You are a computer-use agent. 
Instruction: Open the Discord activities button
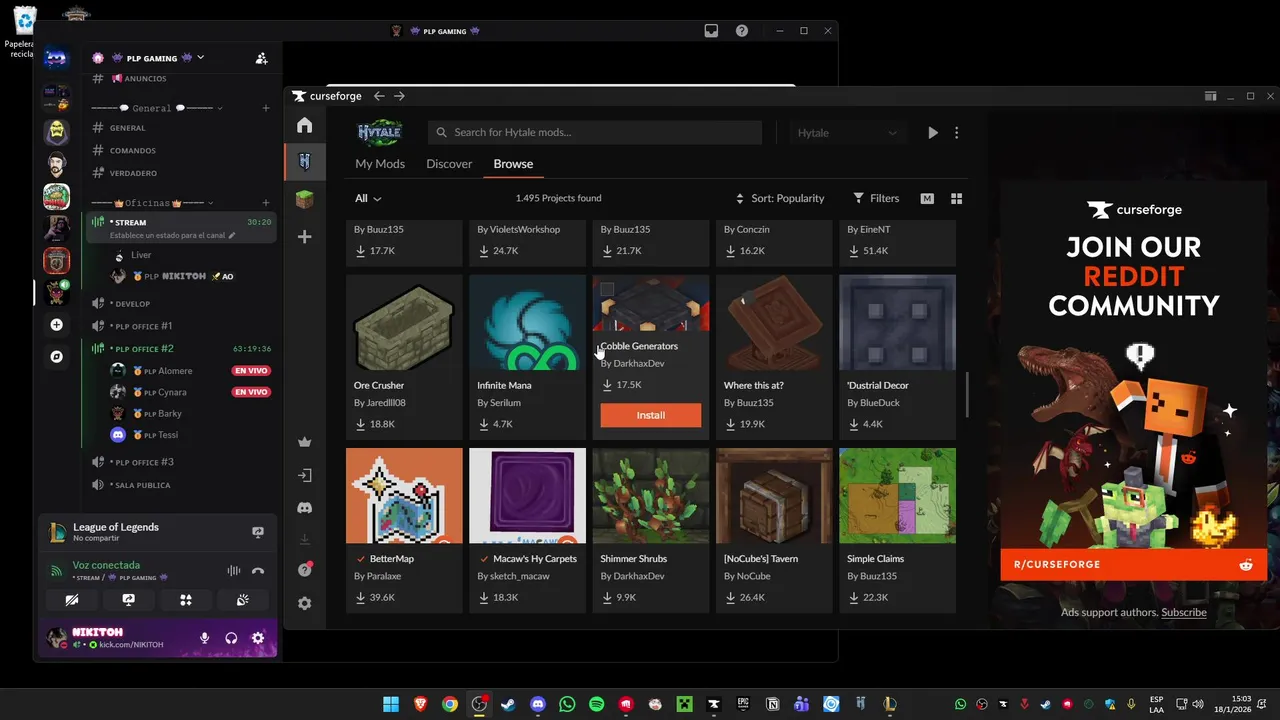coord(186,600)
